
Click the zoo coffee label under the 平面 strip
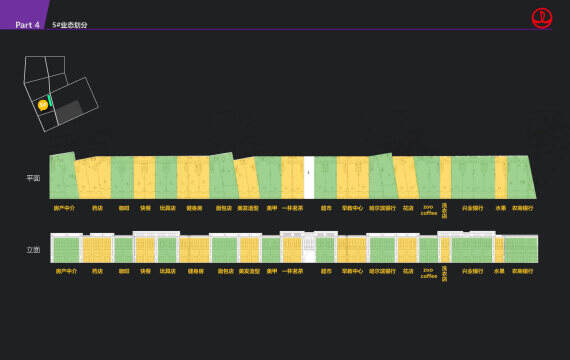(x=429, y=210)
